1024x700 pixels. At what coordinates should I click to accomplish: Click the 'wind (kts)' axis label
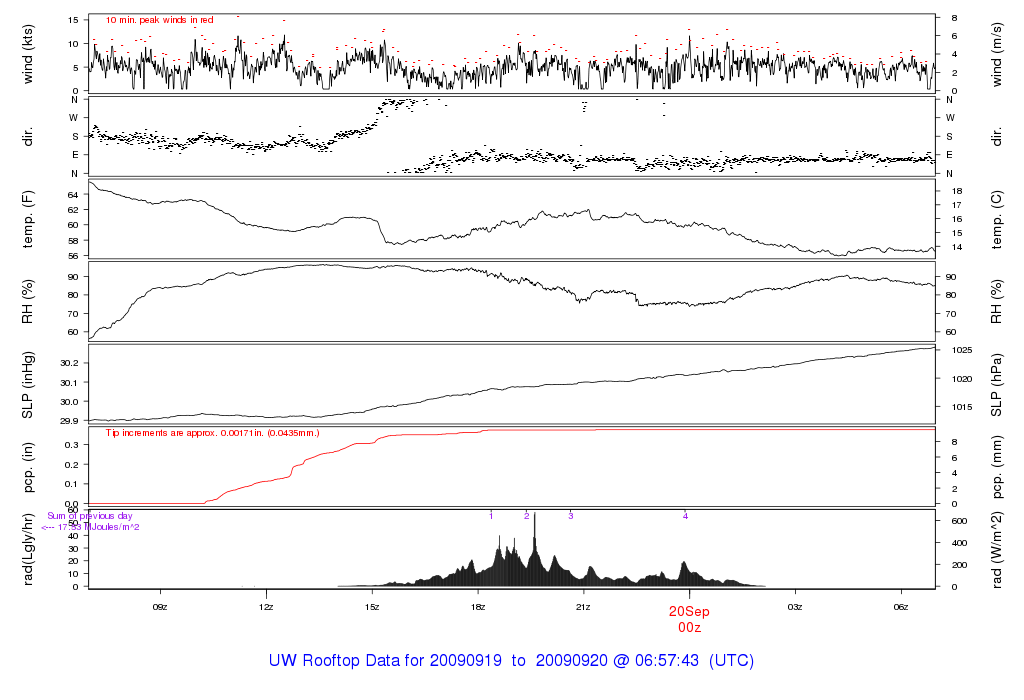[x=27, y=54]
